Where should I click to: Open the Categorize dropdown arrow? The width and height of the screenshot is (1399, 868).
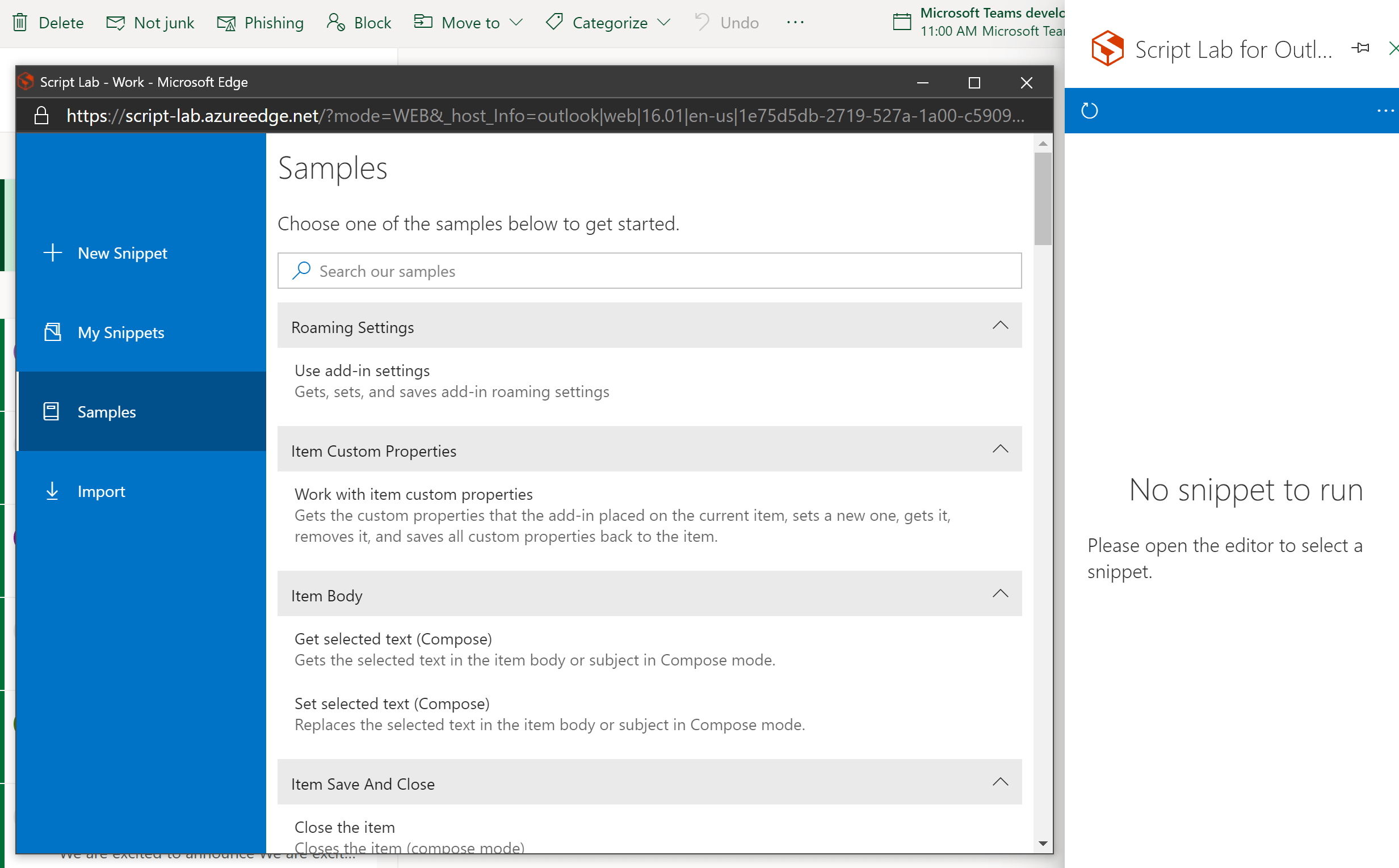pyautogui.click(x=665, y=23)
